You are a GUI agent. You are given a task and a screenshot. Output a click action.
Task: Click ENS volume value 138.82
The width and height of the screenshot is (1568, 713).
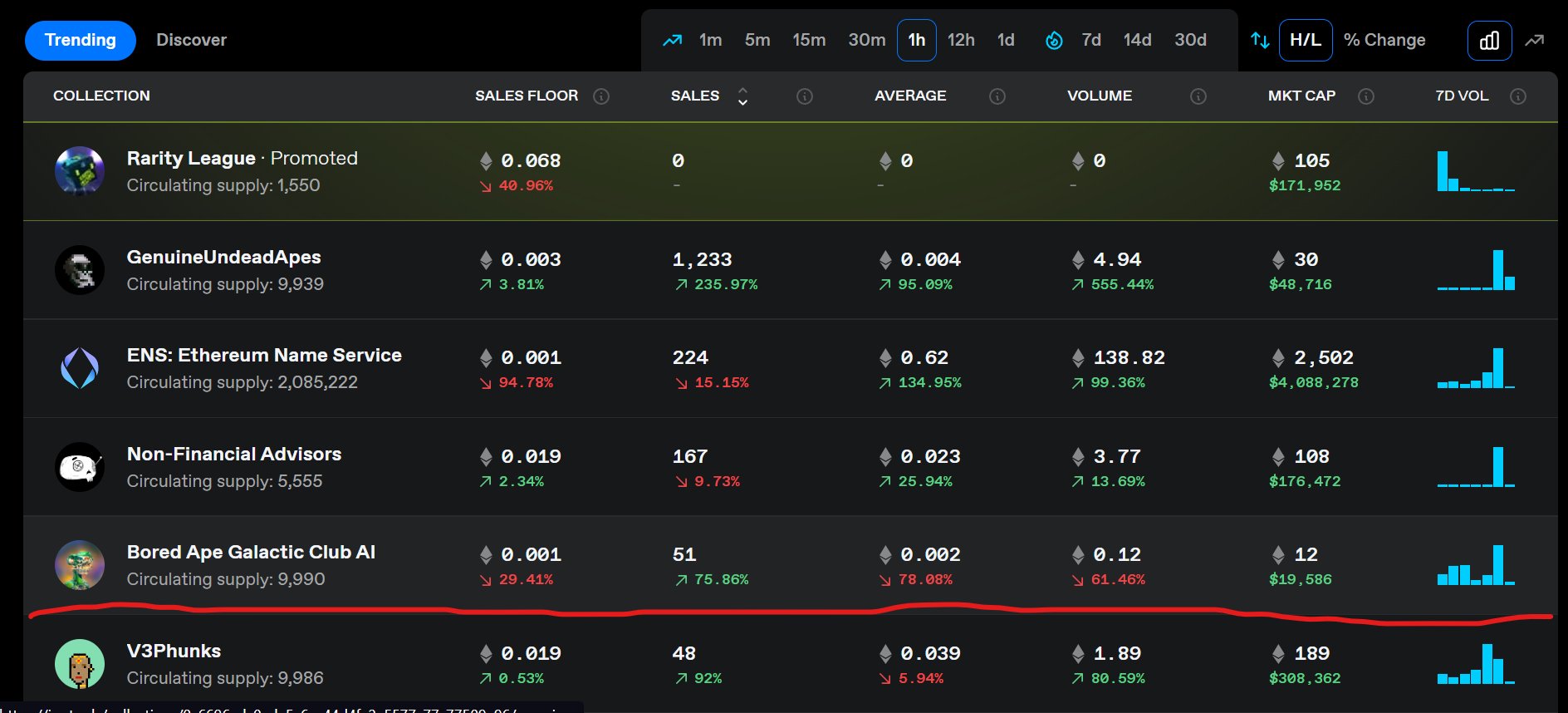(1129, 357)
